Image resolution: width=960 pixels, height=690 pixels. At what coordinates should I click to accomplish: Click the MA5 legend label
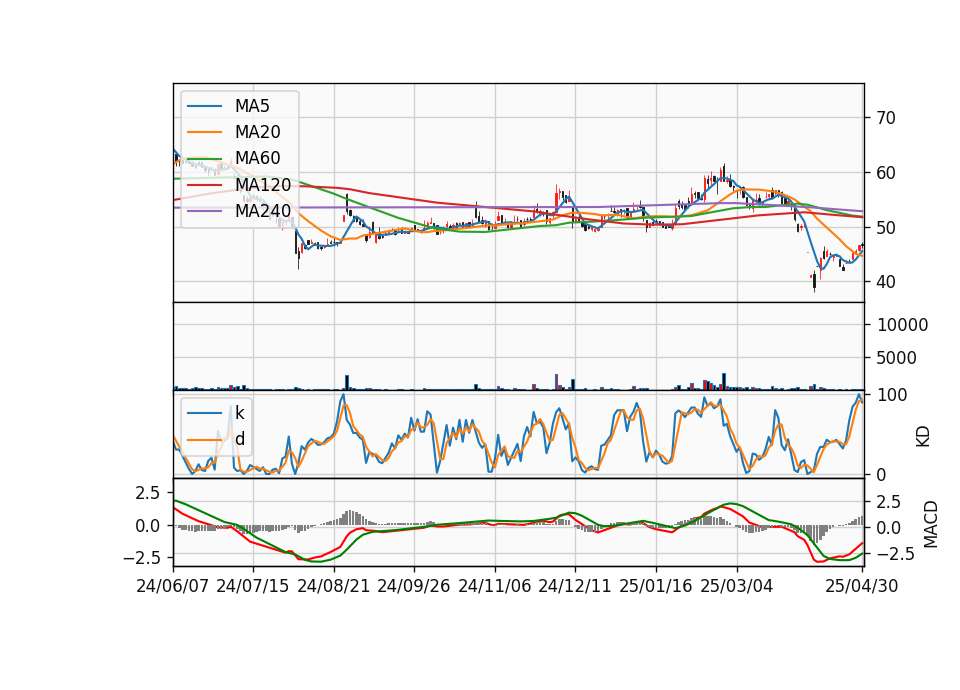[x=252, y=106]
